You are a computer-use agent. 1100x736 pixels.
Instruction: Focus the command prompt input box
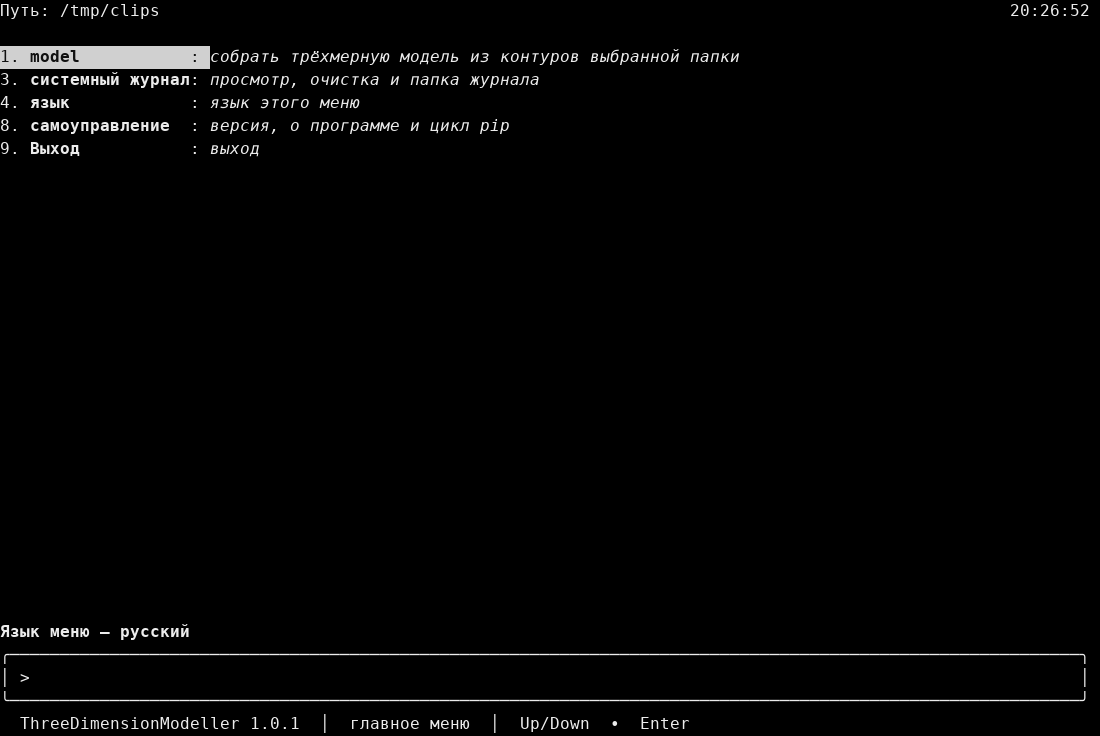[545, 678]
